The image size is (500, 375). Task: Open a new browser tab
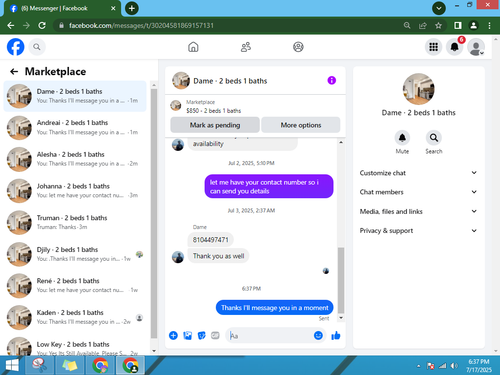click(x=132, y=8)
